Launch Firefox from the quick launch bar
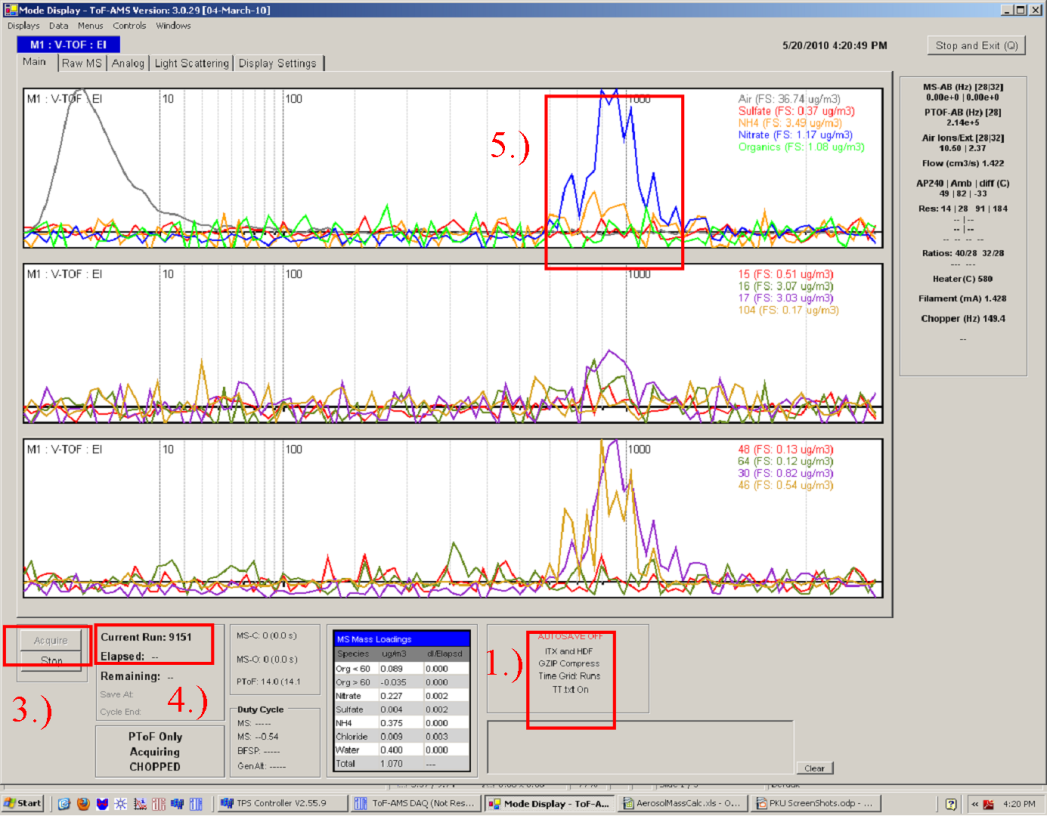Screen dimensions: 1050x816 tap(83, 803)
